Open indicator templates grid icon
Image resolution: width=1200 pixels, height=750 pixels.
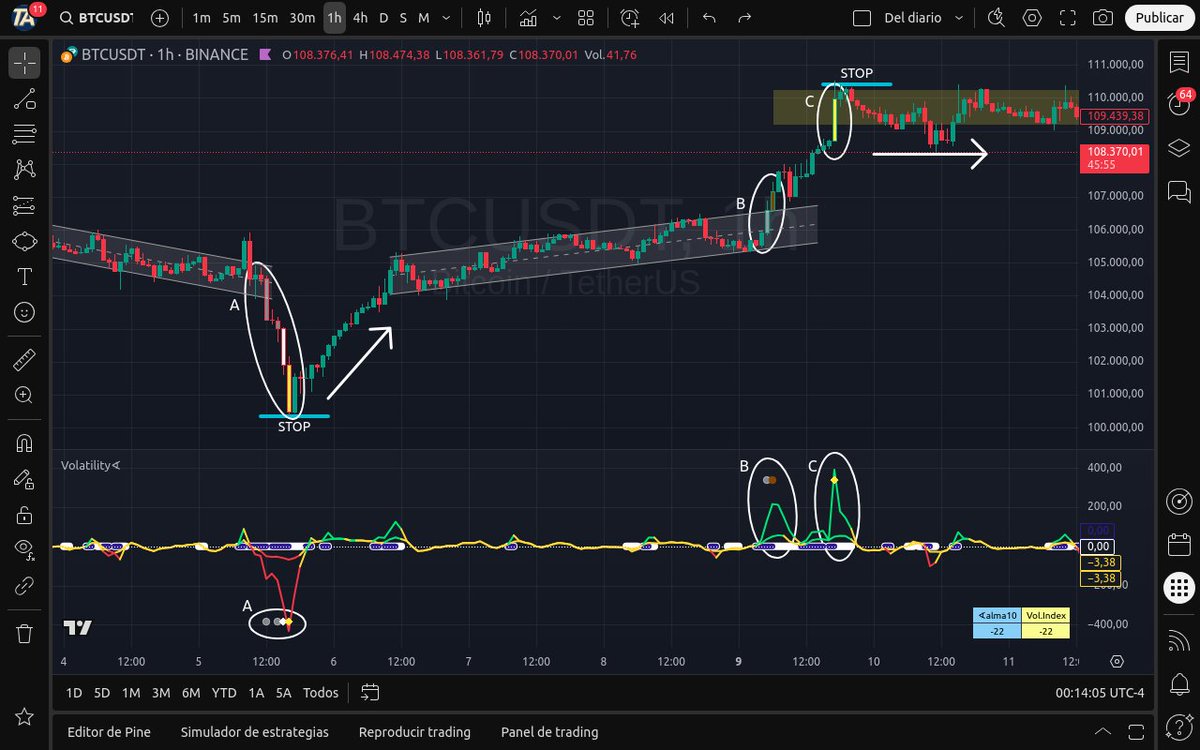(586, 18)
